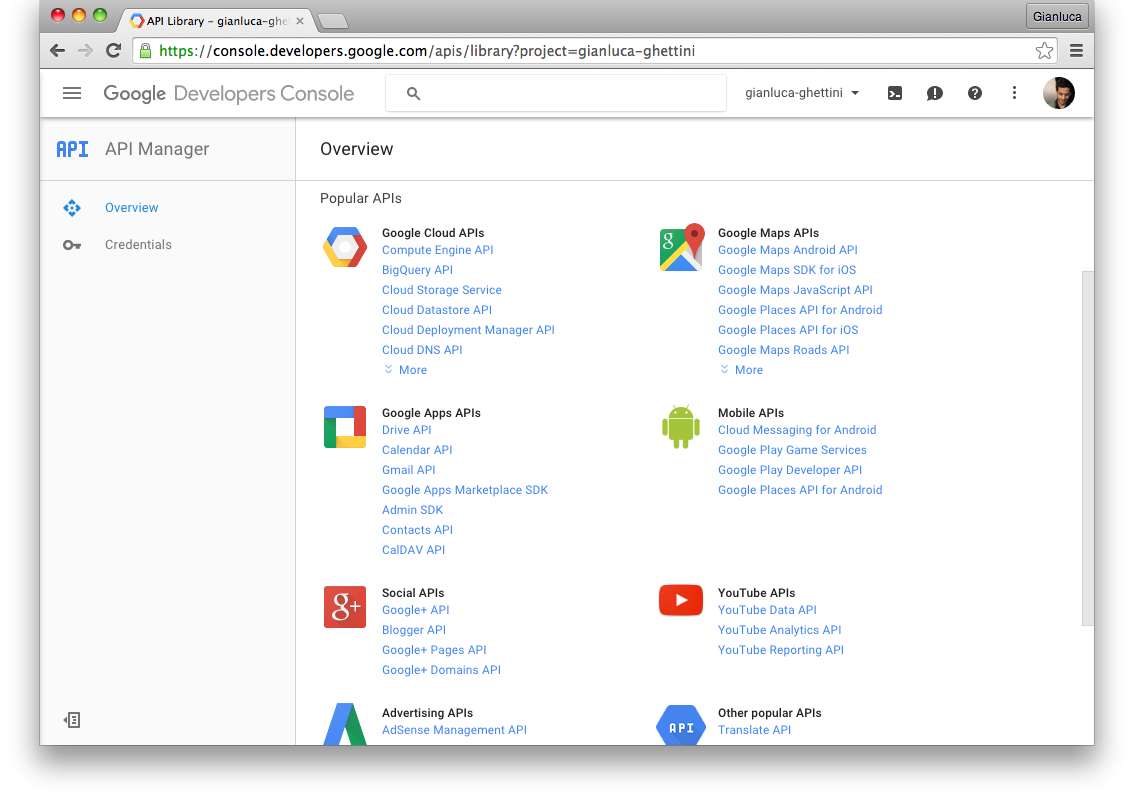Click the Overview sidebar icon
The width and height of the screenshot is (1134, 800).
tap(72, 208)
